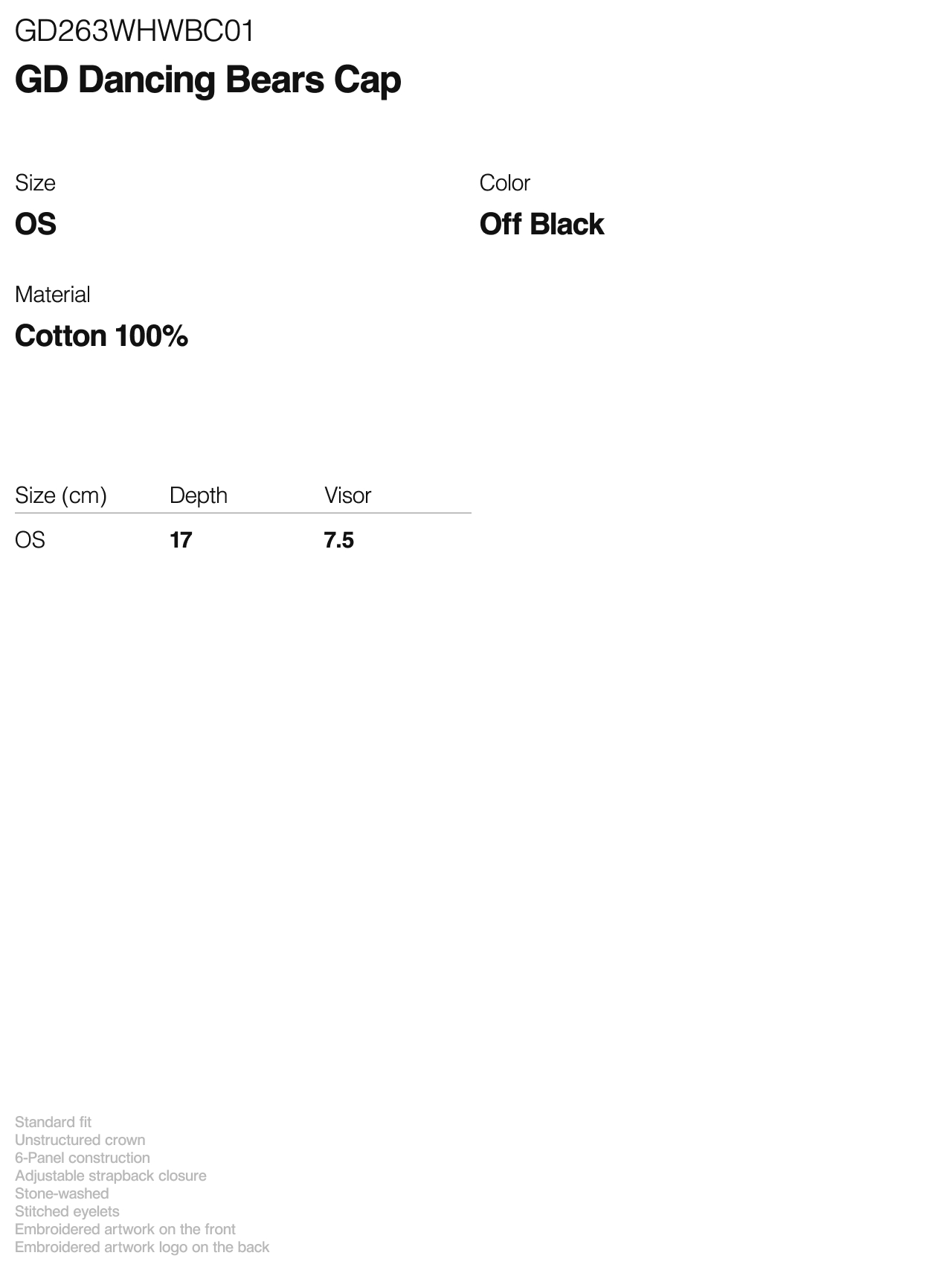This screenshot has height=1270, width=952.
Task: Click the Adjustable strapback closure line
Action: point(110,1176)
